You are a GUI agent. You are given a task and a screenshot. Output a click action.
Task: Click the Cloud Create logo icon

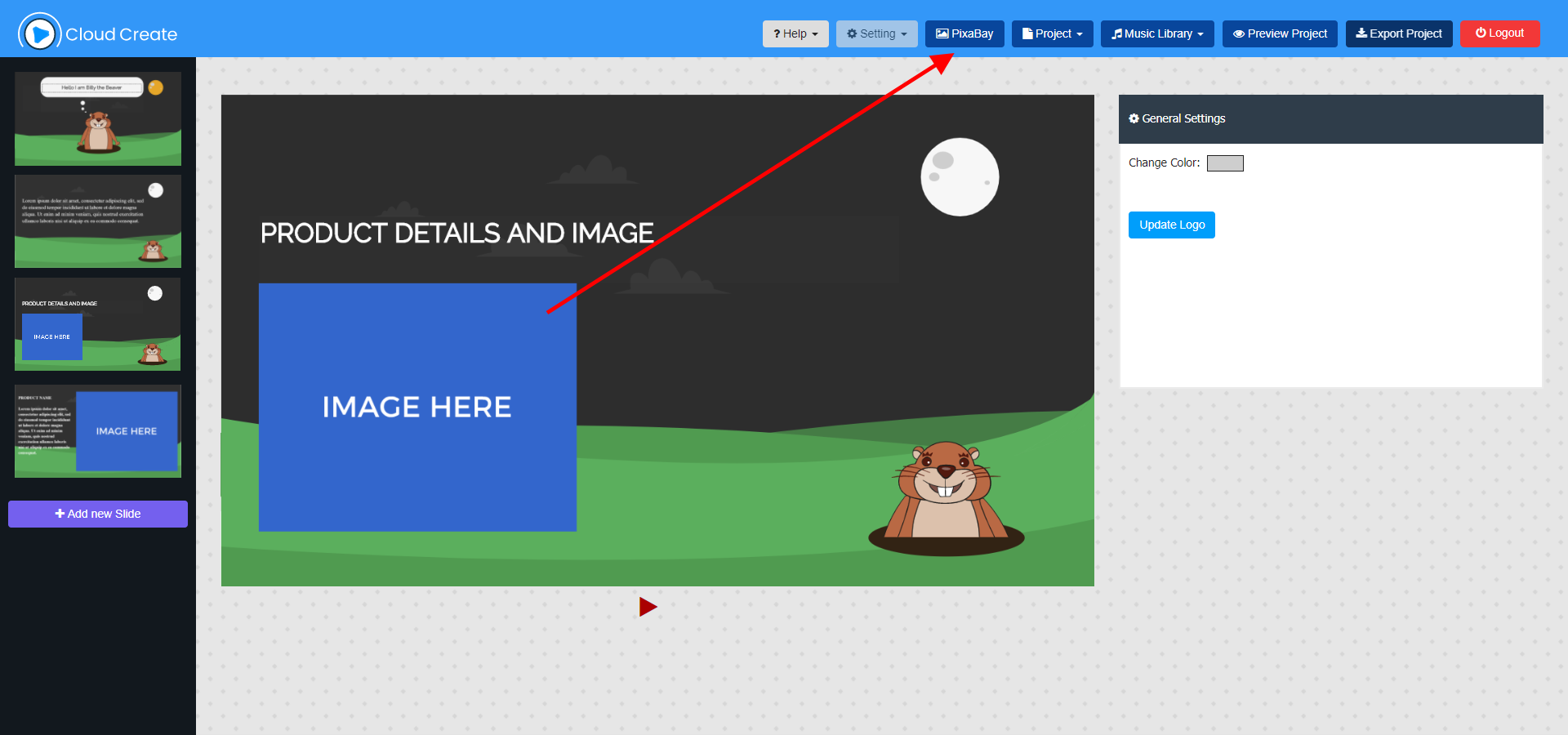coord(39,33)
